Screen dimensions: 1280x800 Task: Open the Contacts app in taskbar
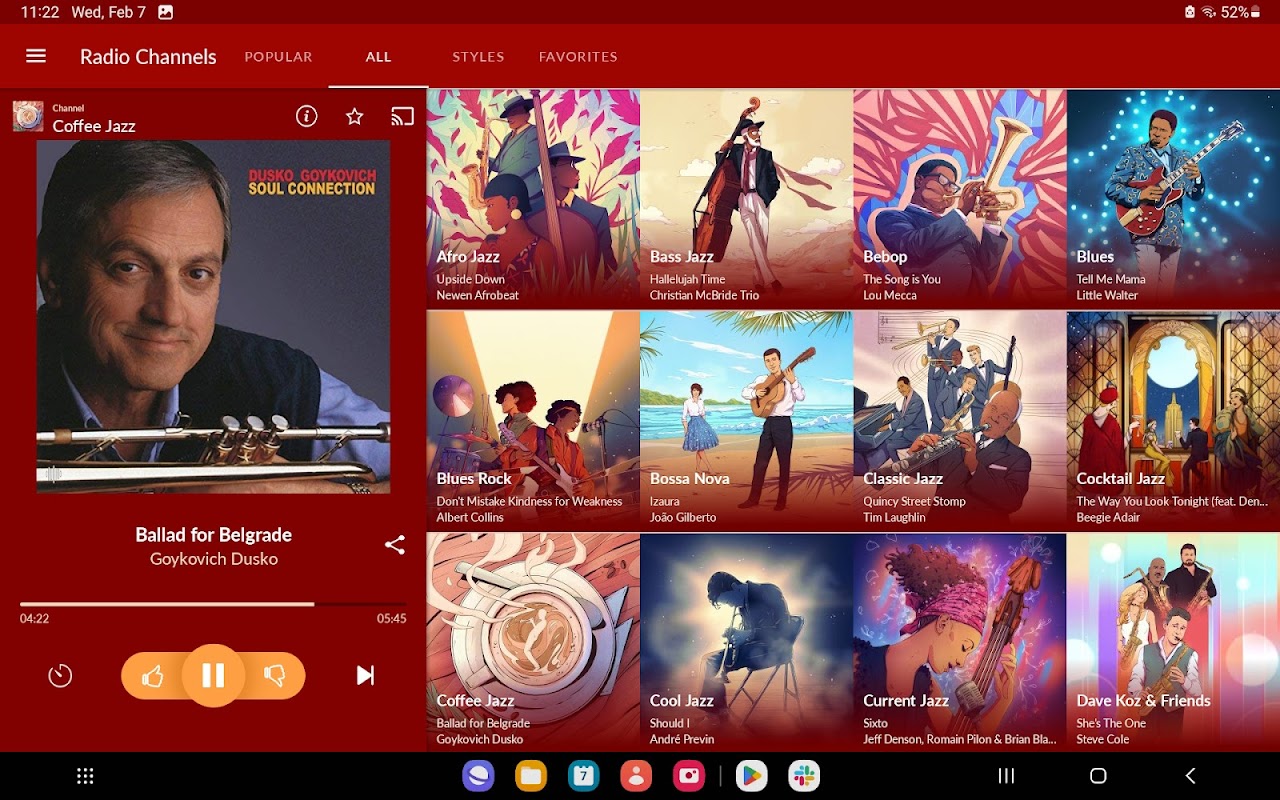tap(636, 776)
